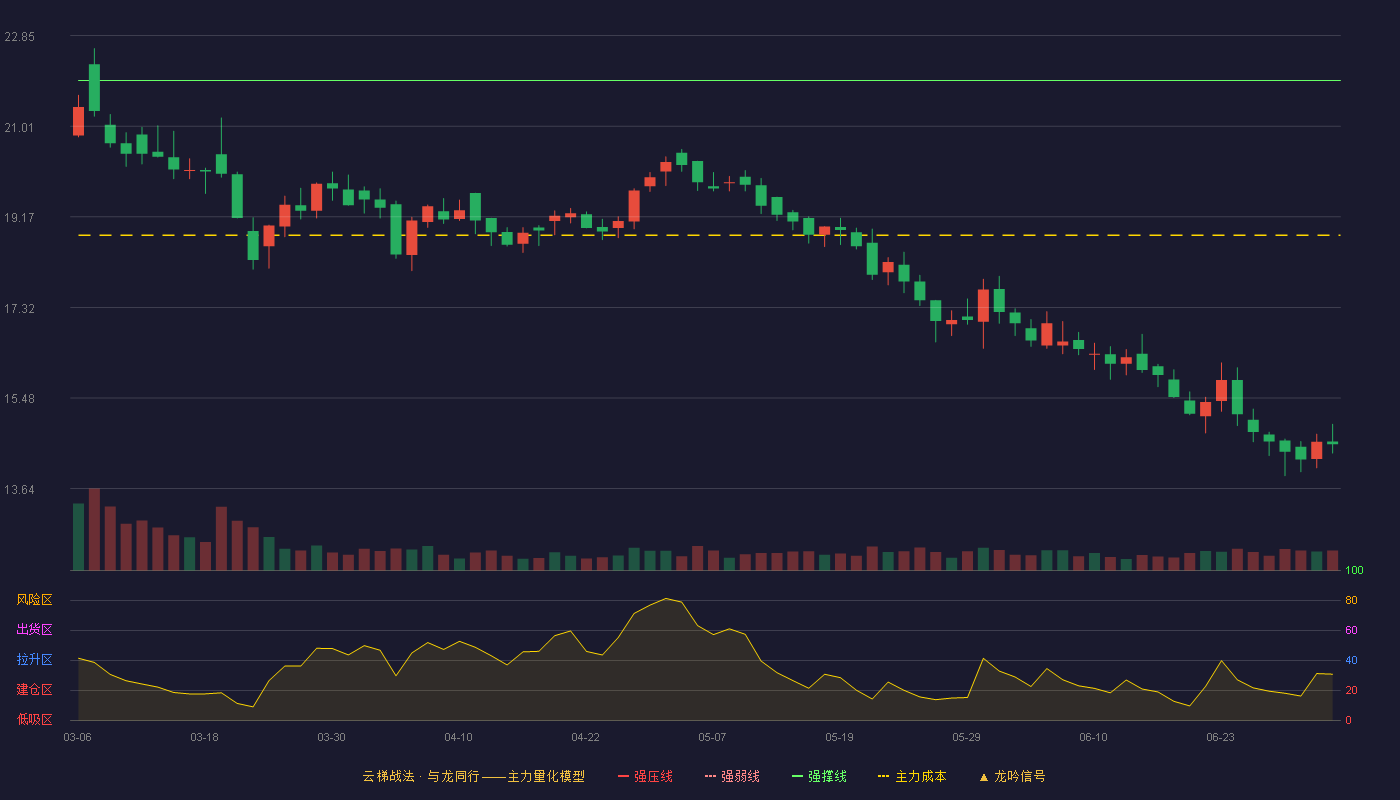Click the 19.17 price axis label

(19, 217)
